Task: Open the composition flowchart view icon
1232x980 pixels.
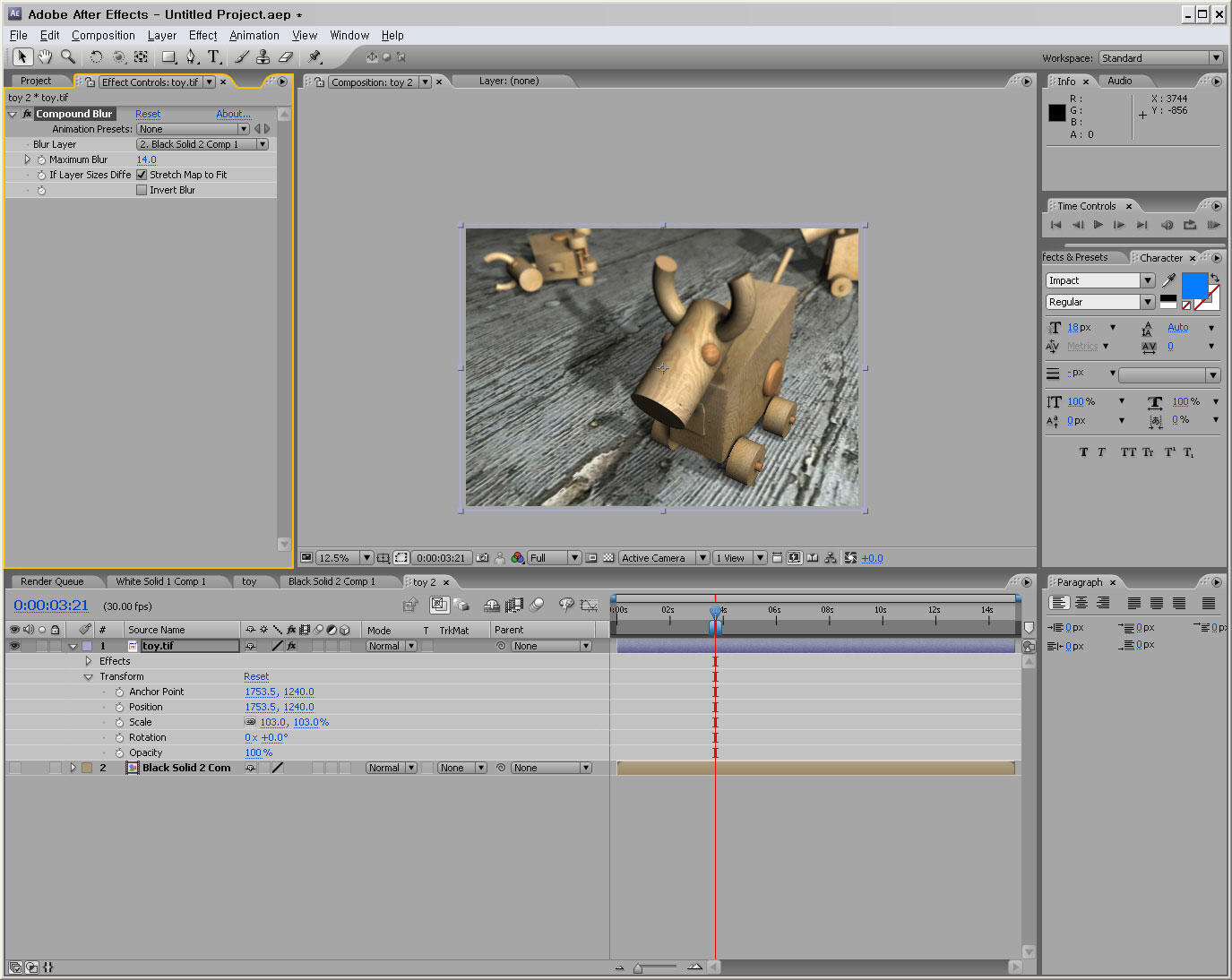Action: (x=831, y=558)
